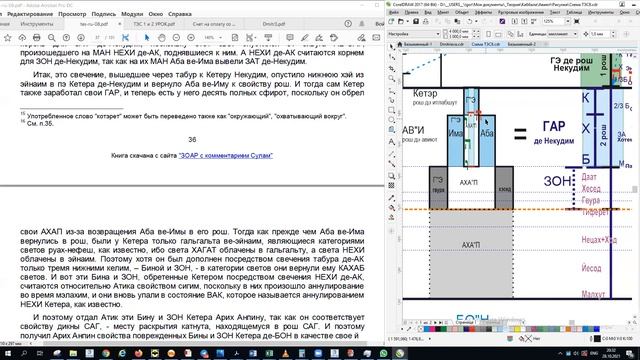Click the upload to cloud icon in Acrobat
Image resolution: width=640 pixels, height=360 pixels.
pyautogui.click(x=22, y=38)
